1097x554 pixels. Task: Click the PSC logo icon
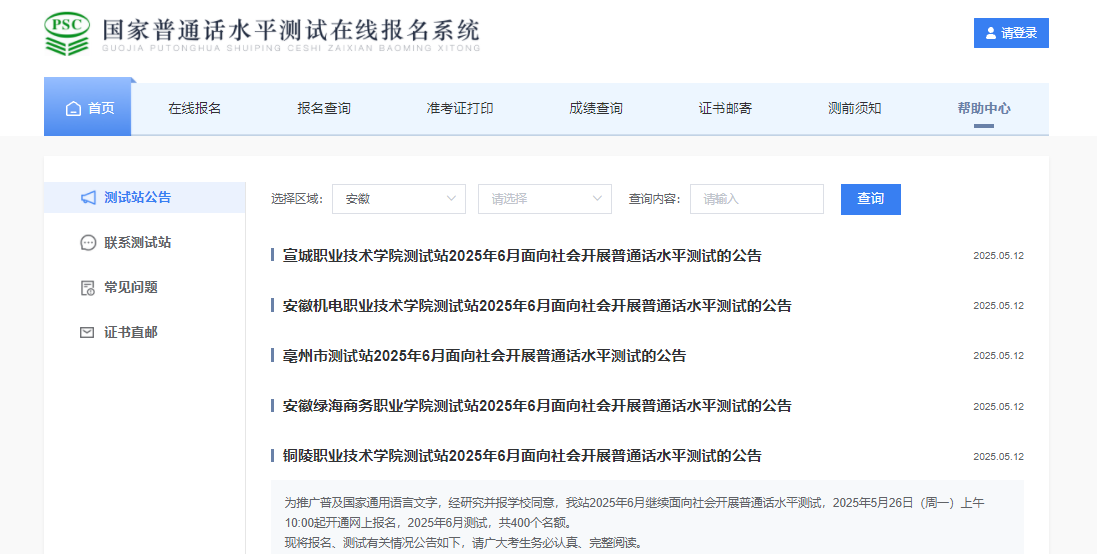tap(67, 34)
